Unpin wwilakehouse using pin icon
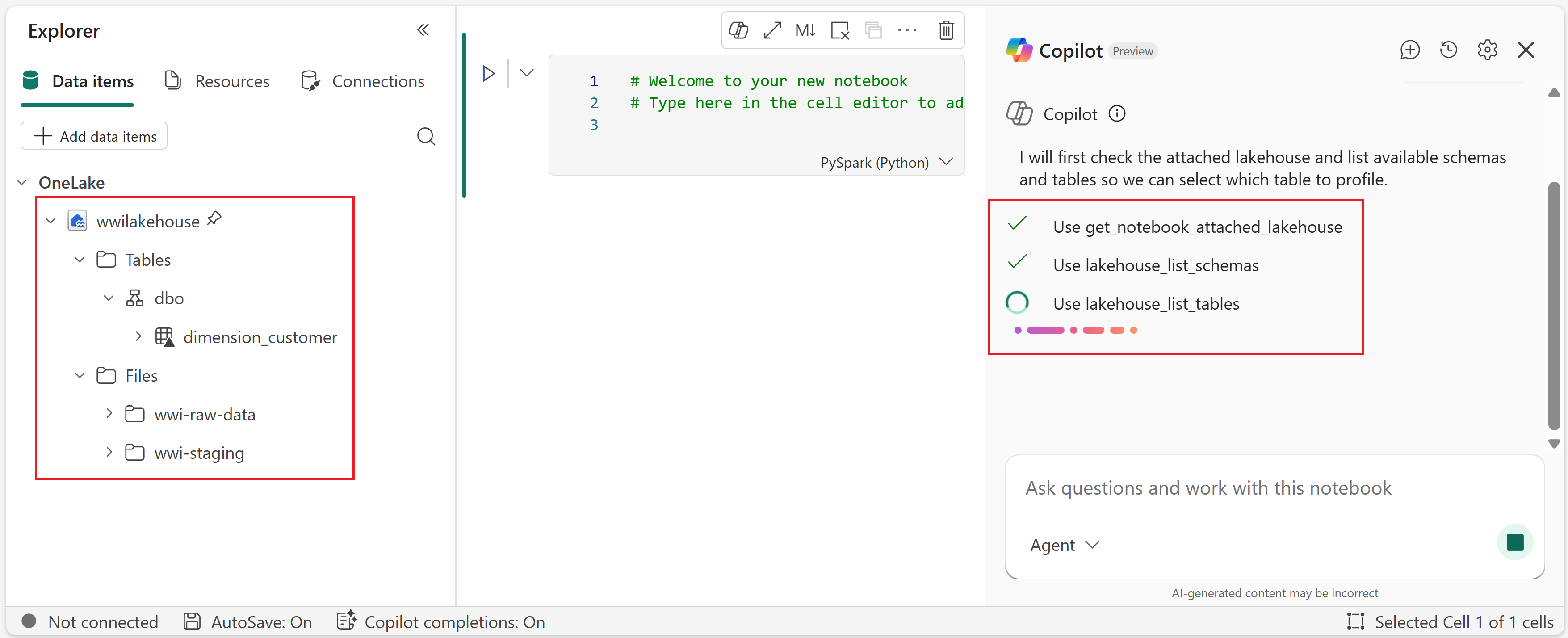 point(214,218)
